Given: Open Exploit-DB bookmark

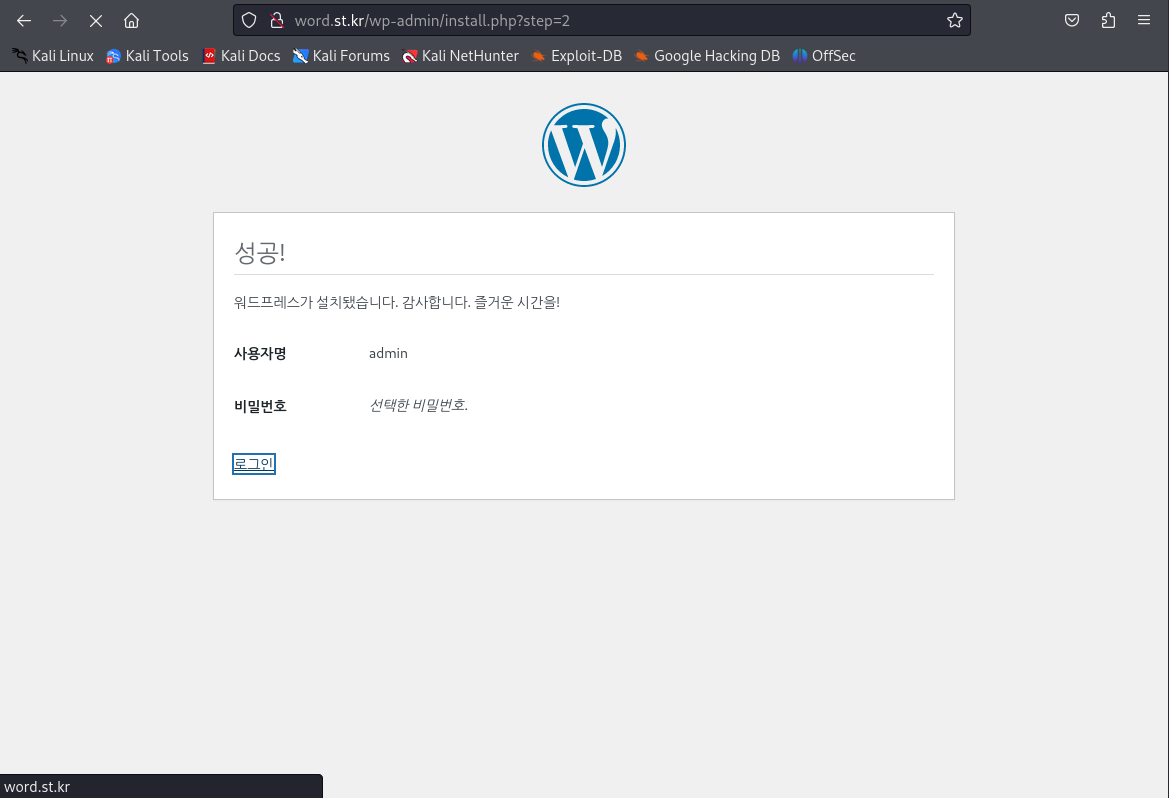Looking at the screenshot, I should click(576, 56).
